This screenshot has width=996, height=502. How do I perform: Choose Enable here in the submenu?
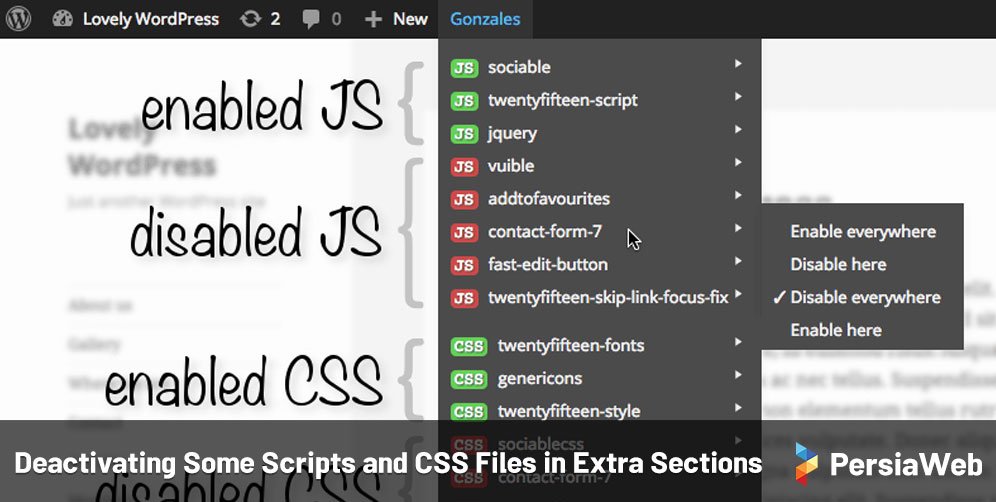[836, 330]
